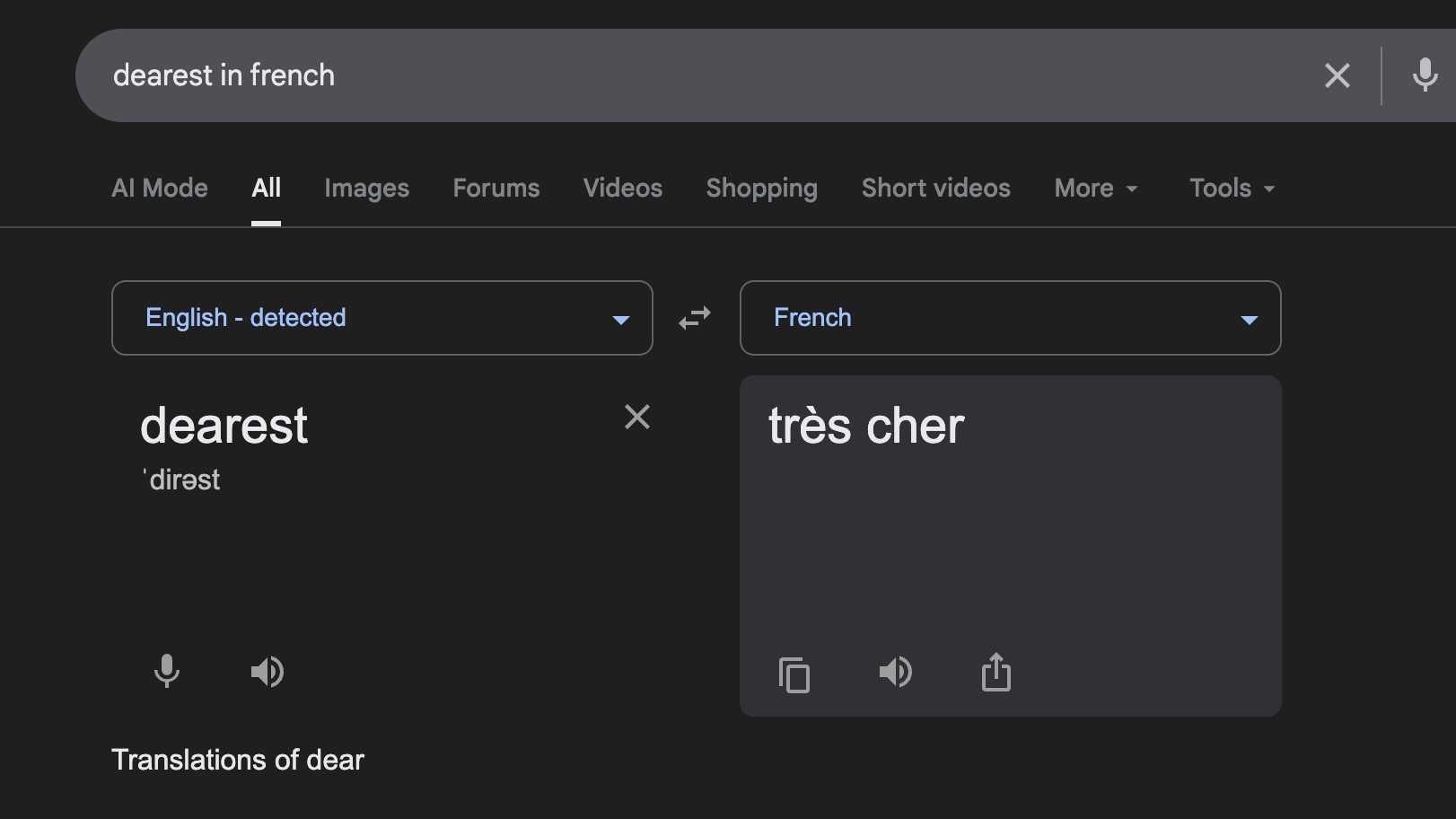Listen to English pronunciation of dearest
This screenshot has height=819, width=1456.
pos(267,671)
